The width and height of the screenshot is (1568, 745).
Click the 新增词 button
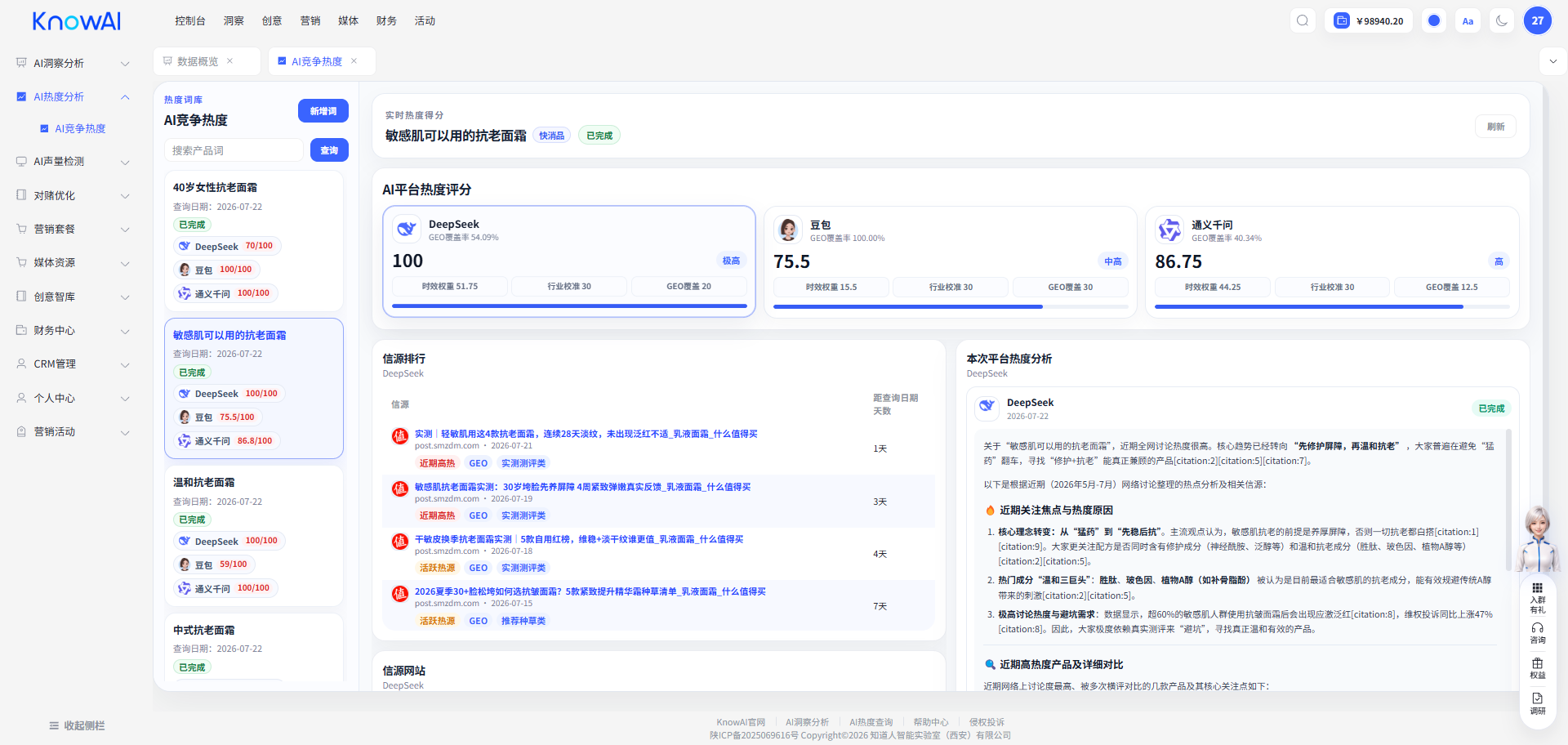point(323,111)
